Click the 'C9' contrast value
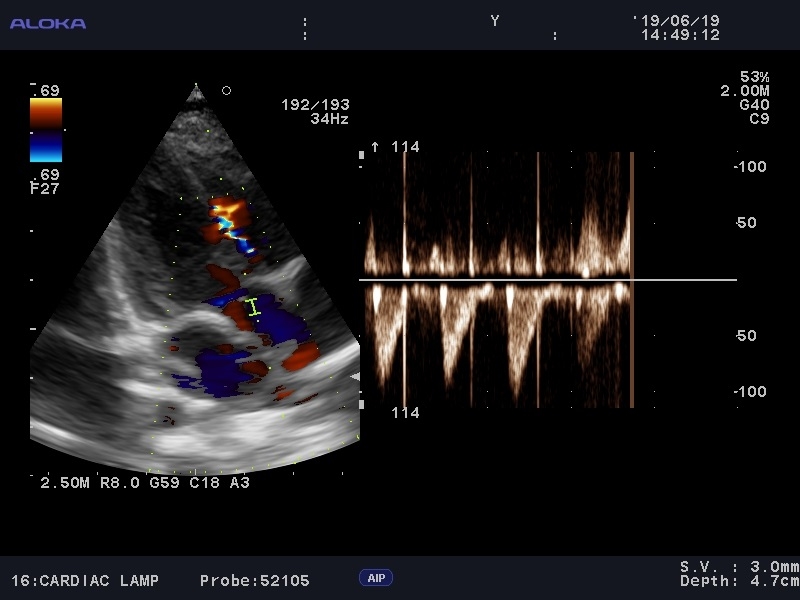This screenshot has width=800, height=600. [x=759, y=119]
